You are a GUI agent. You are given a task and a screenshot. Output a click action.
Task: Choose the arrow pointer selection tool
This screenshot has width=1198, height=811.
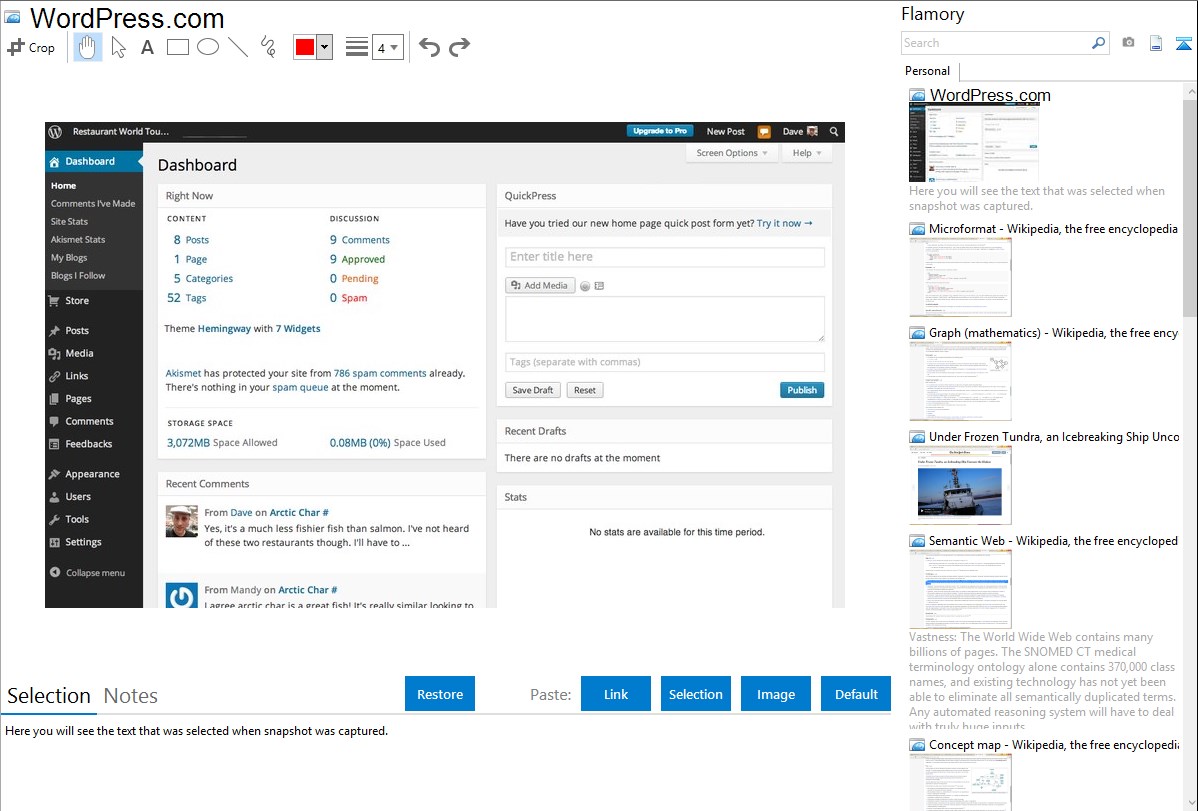click(118, 47)
